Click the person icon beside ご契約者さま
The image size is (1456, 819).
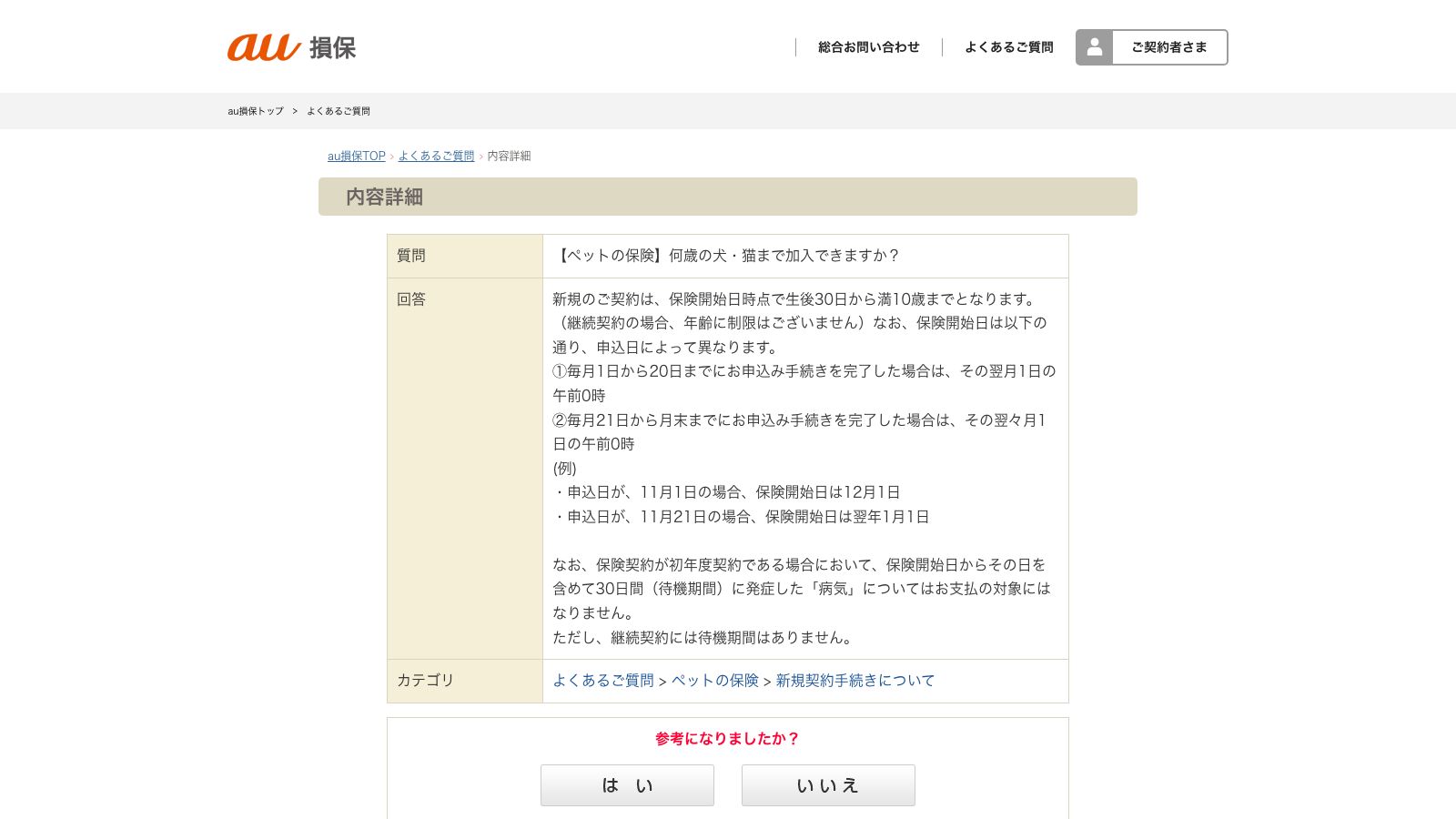1095,47
